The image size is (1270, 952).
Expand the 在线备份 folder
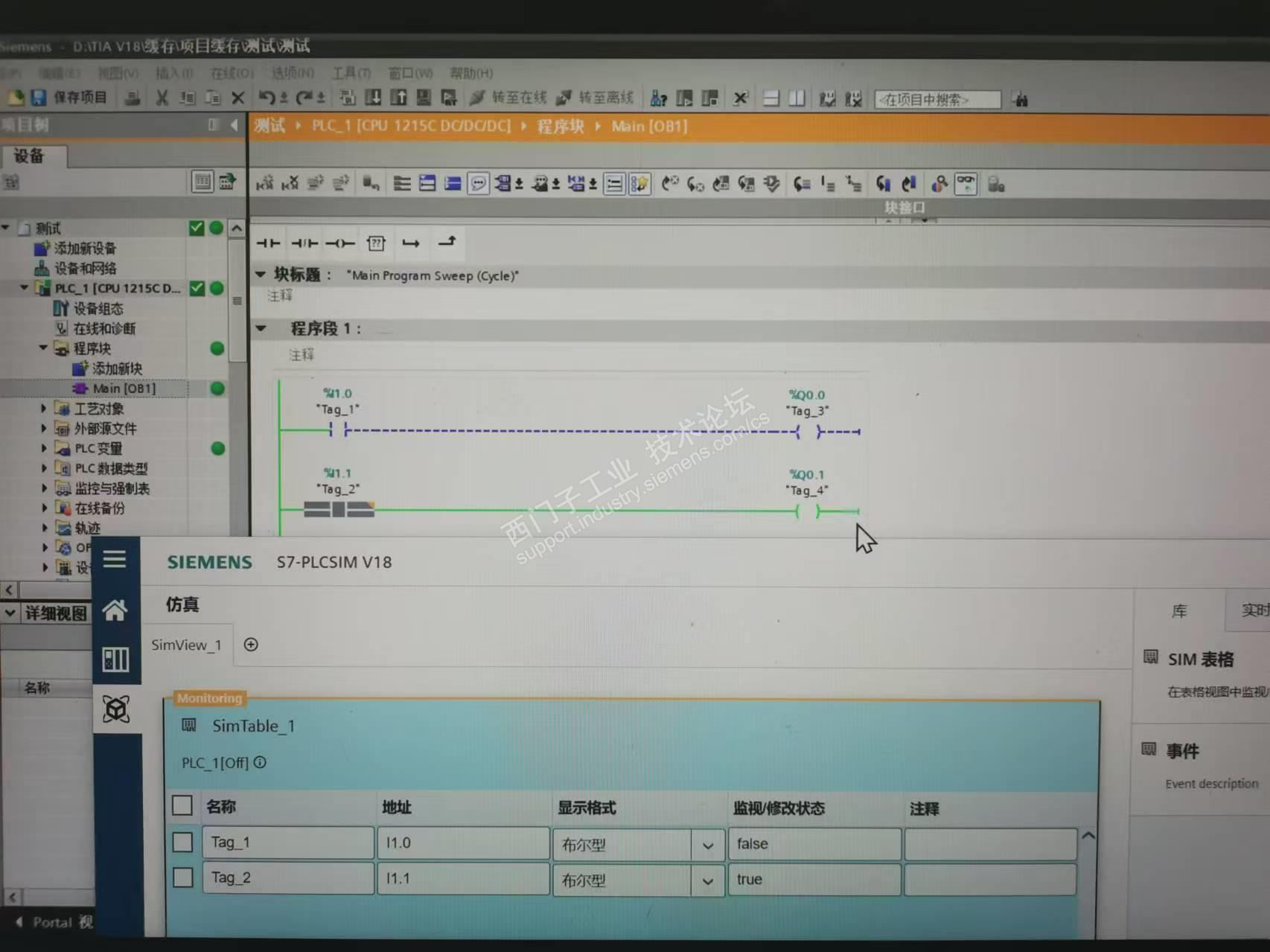43,508
